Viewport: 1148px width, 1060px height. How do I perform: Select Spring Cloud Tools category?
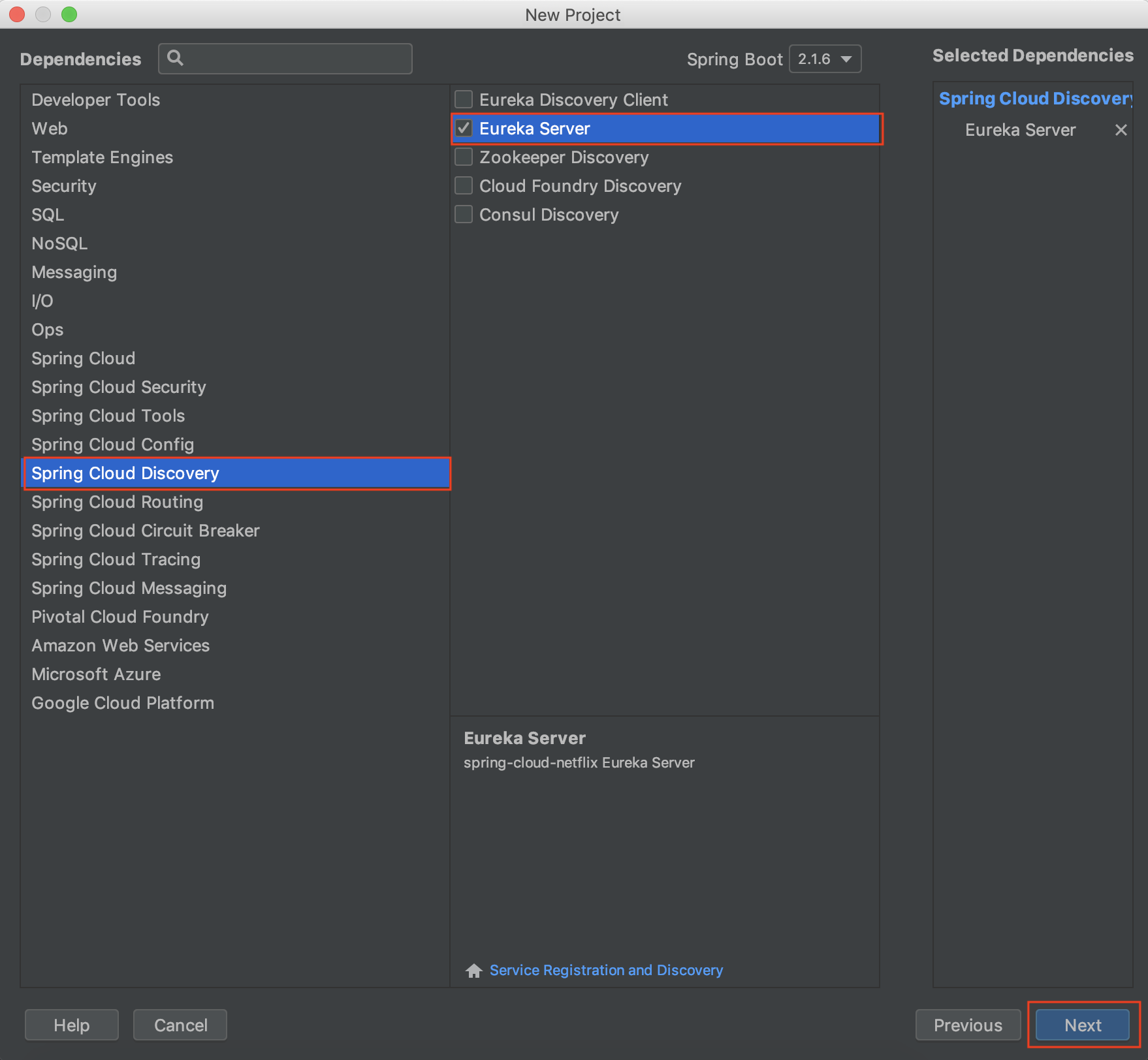coord(236,416)
